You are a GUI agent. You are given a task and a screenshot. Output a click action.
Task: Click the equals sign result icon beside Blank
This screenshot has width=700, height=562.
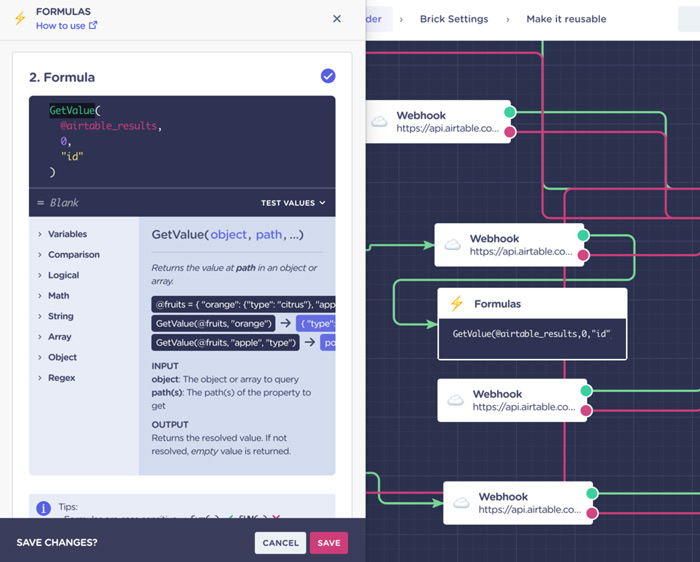41,203
